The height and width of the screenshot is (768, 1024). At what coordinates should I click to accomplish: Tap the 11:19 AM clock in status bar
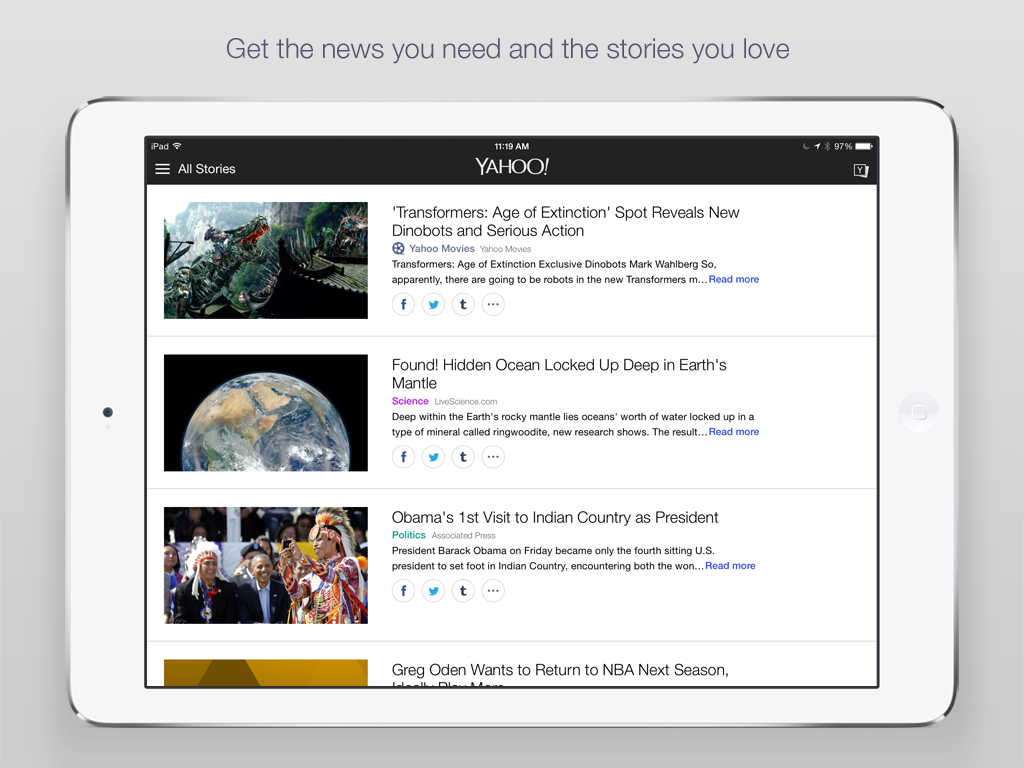pos(511,146)
